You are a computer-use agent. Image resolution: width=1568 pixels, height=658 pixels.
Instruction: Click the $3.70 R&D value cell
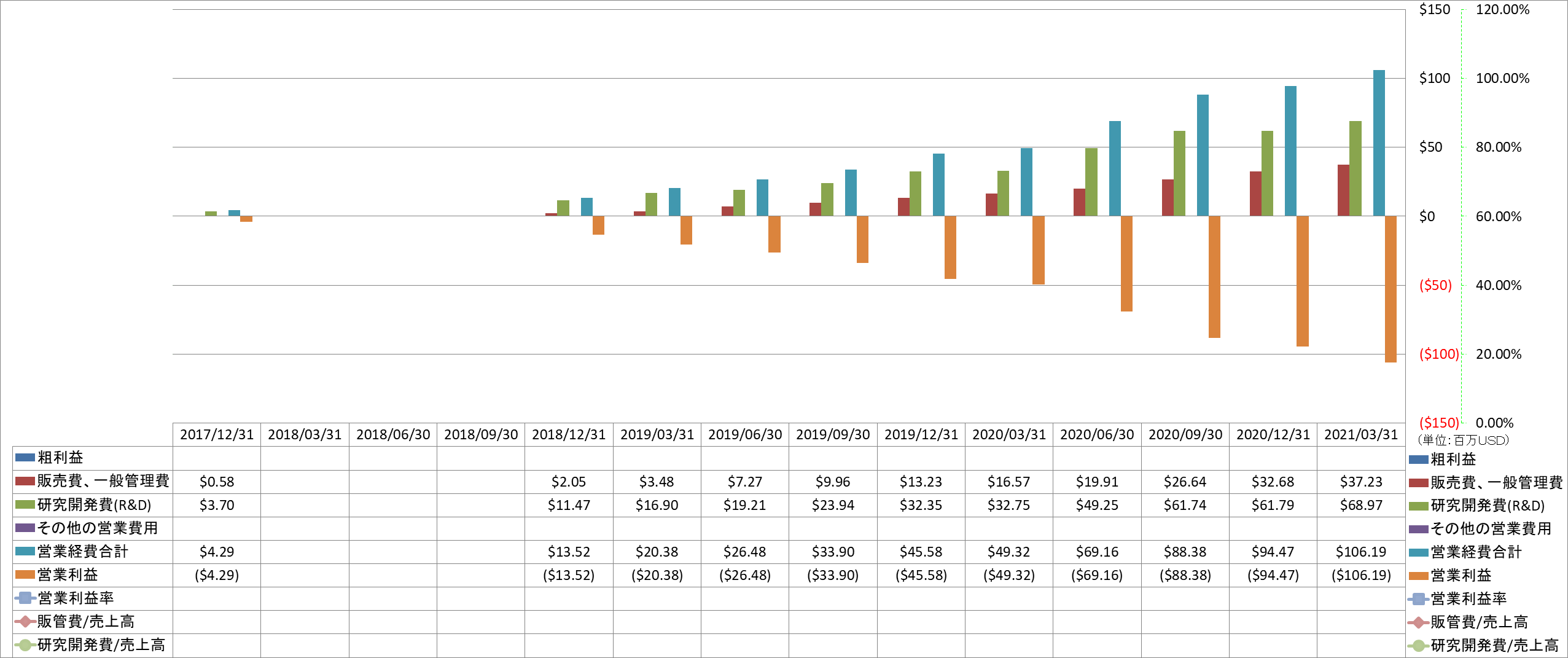217,505
